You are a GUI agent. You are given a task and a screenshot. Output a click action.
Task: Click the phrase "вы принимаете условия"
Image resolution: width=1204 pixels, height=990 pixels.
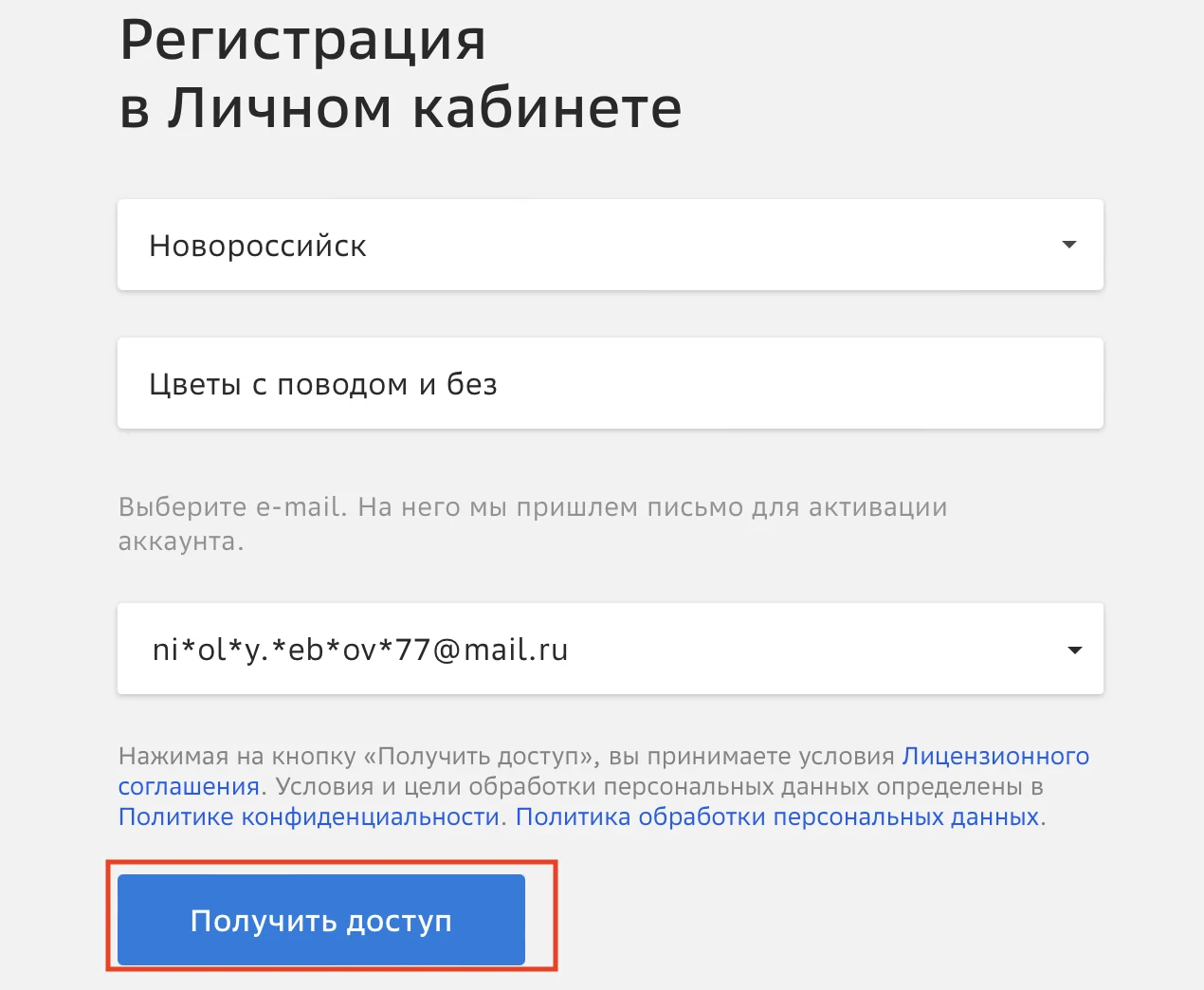point(752,756)
